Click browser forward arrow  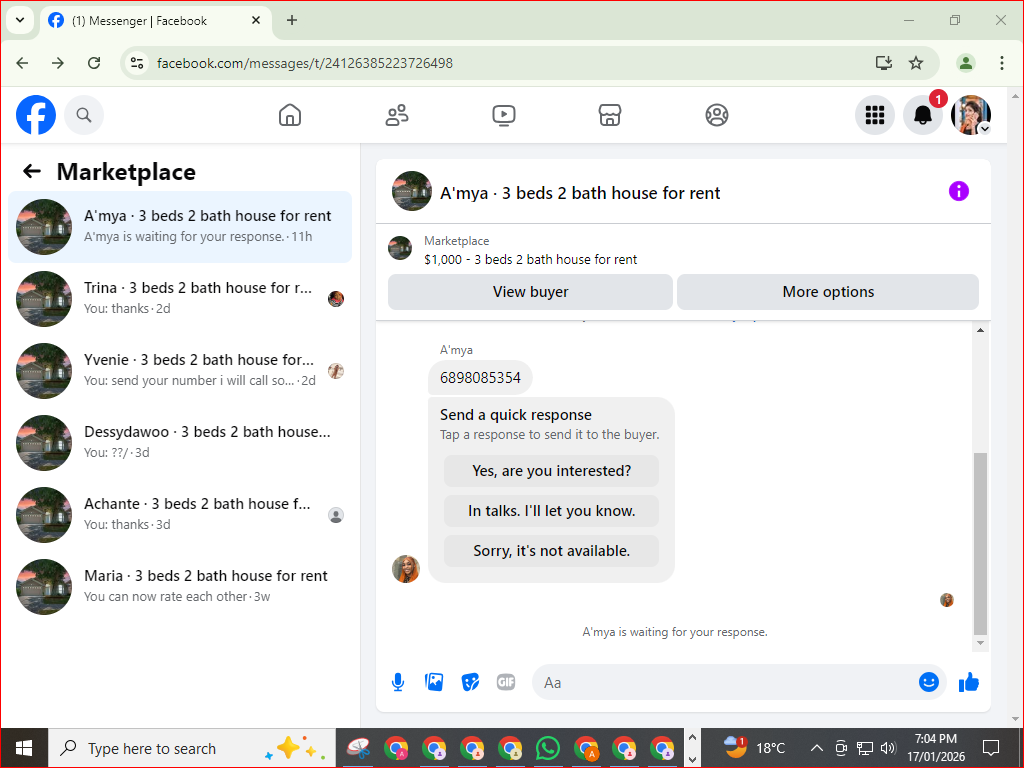tap(58, 63)
